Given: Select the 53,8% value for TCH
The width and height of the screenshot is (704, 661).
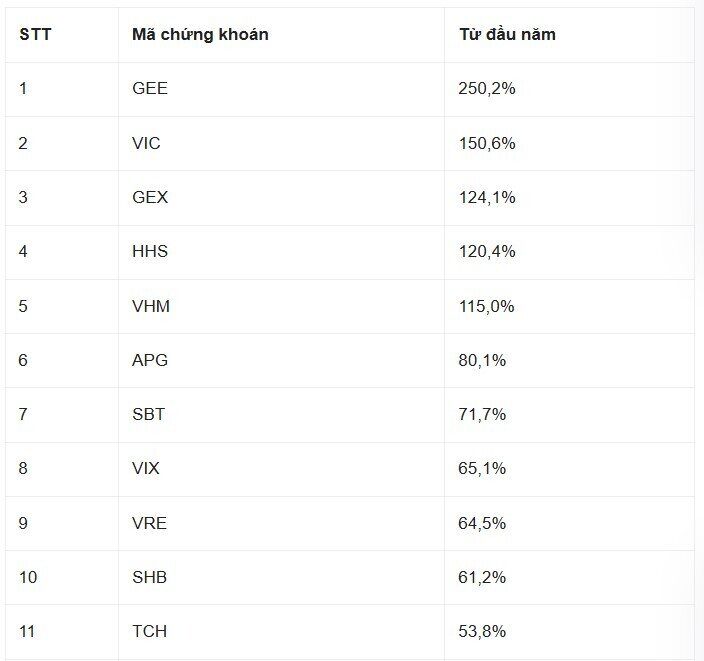Looking at the screenshot, I should click(483, 632).
